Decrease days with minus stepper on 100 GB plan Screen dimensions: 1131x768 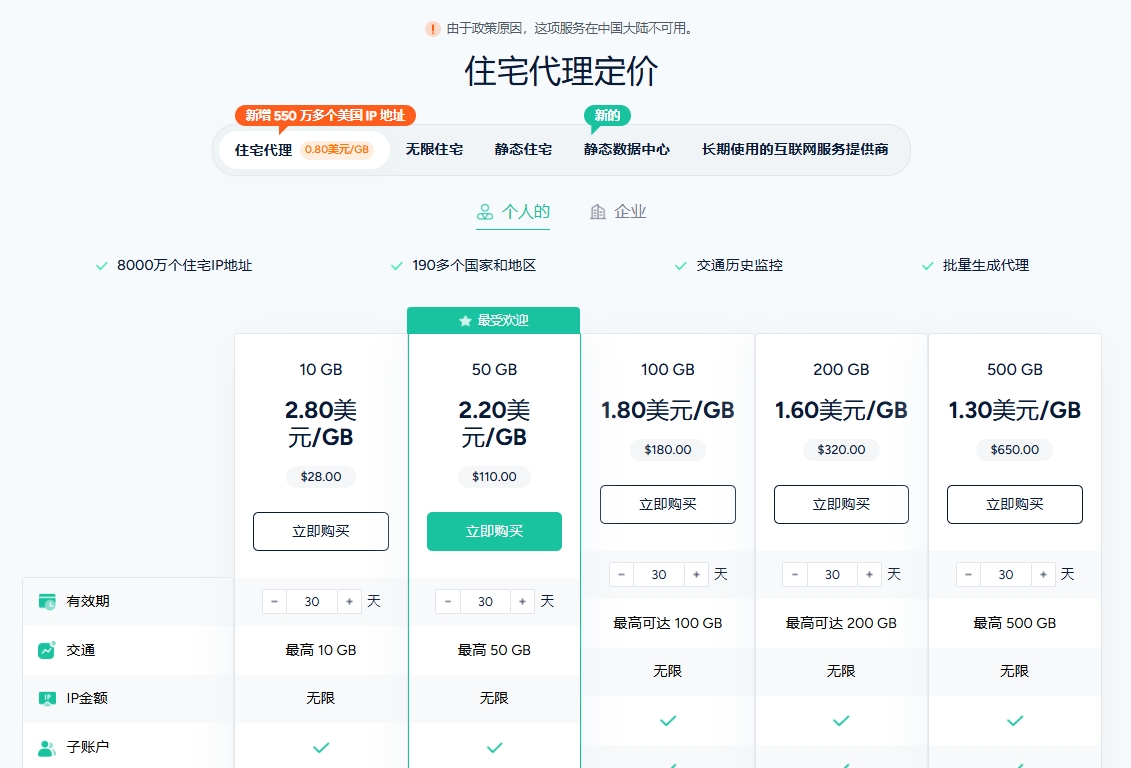pos(621,574)
